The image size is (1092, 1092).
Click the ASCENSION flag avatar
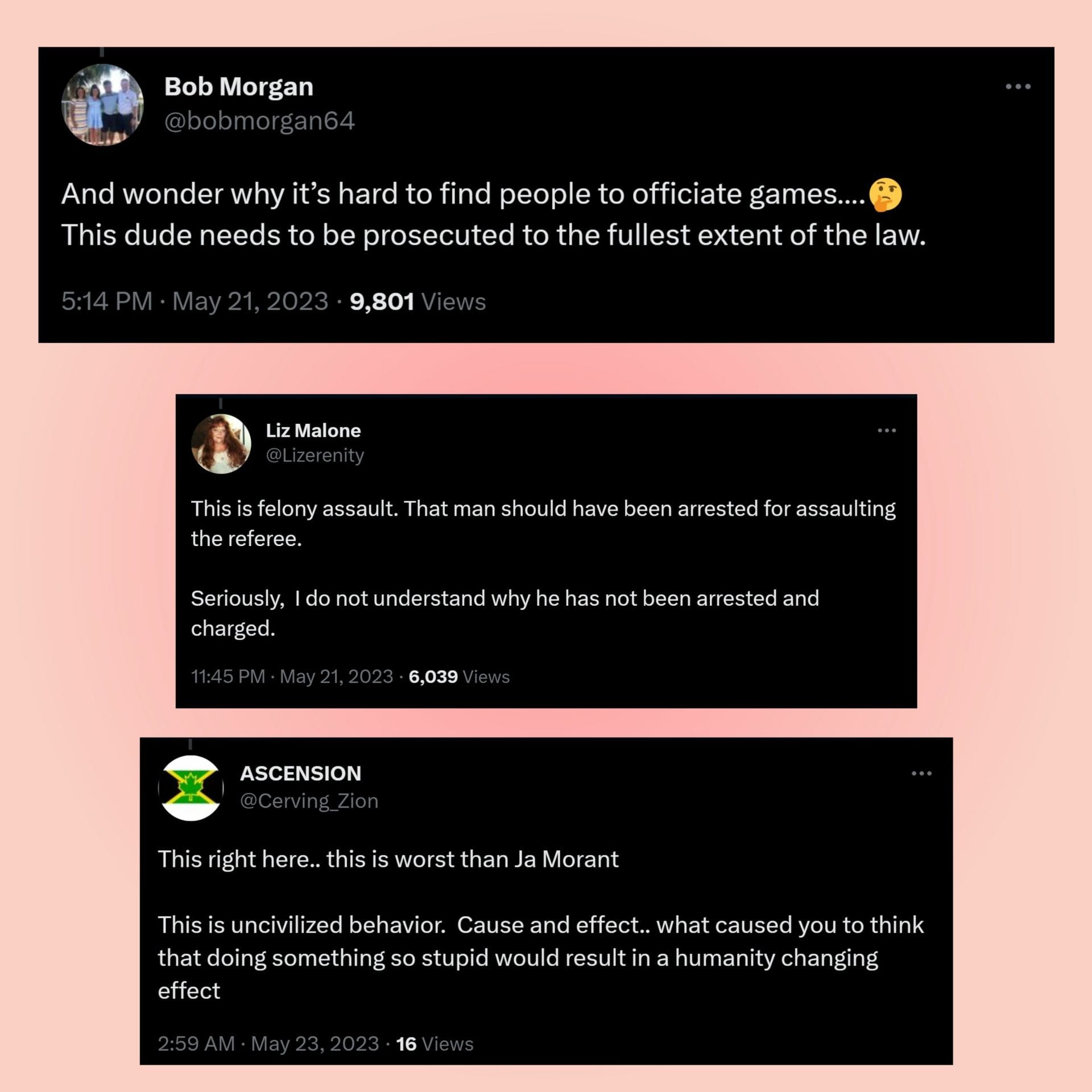coord(191,788)
